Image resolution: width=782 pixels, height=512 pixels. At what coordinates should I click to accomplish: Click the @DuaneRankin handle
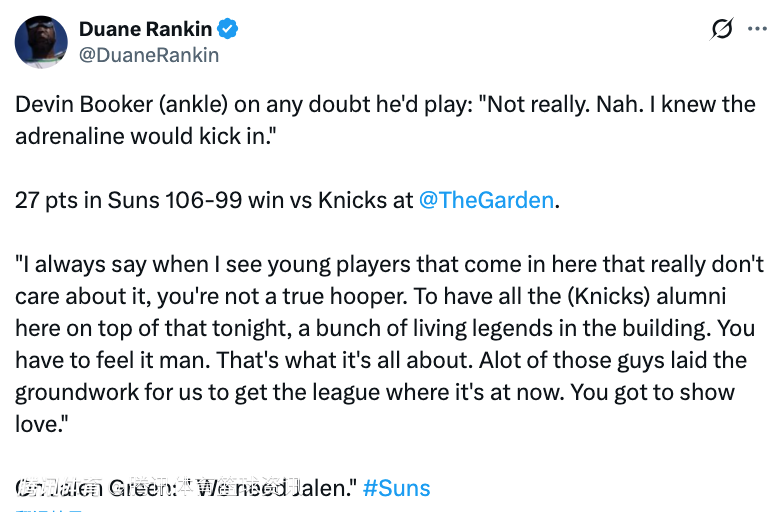point(148,55)
